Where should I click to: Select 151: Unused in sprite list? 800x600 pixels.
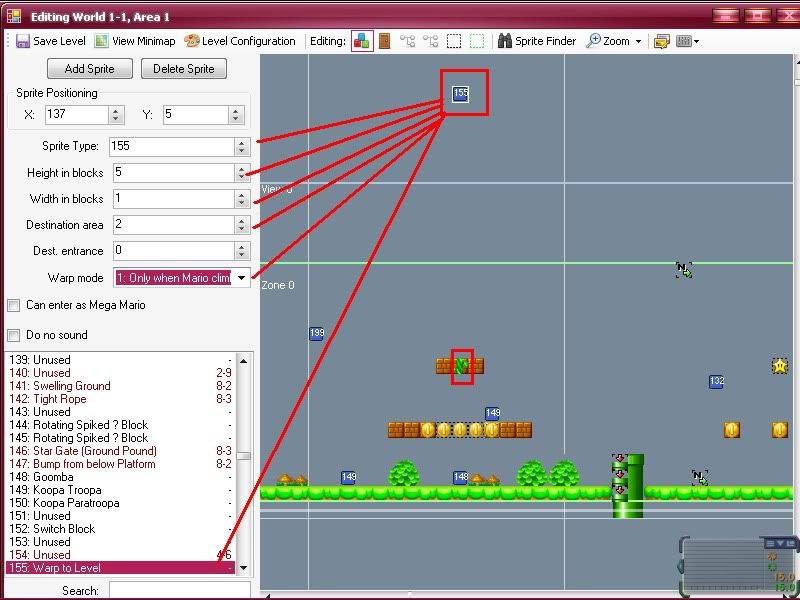120,516
